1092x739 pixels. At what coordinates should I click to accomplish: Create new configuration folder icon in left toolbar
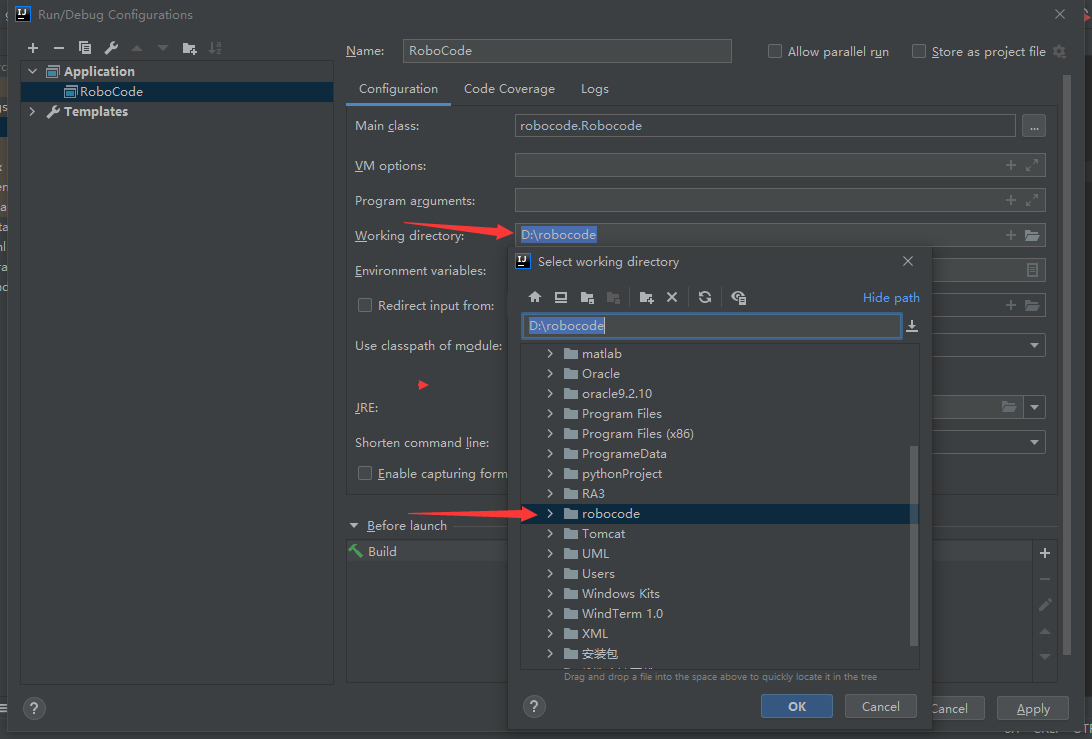coord(189,48)
